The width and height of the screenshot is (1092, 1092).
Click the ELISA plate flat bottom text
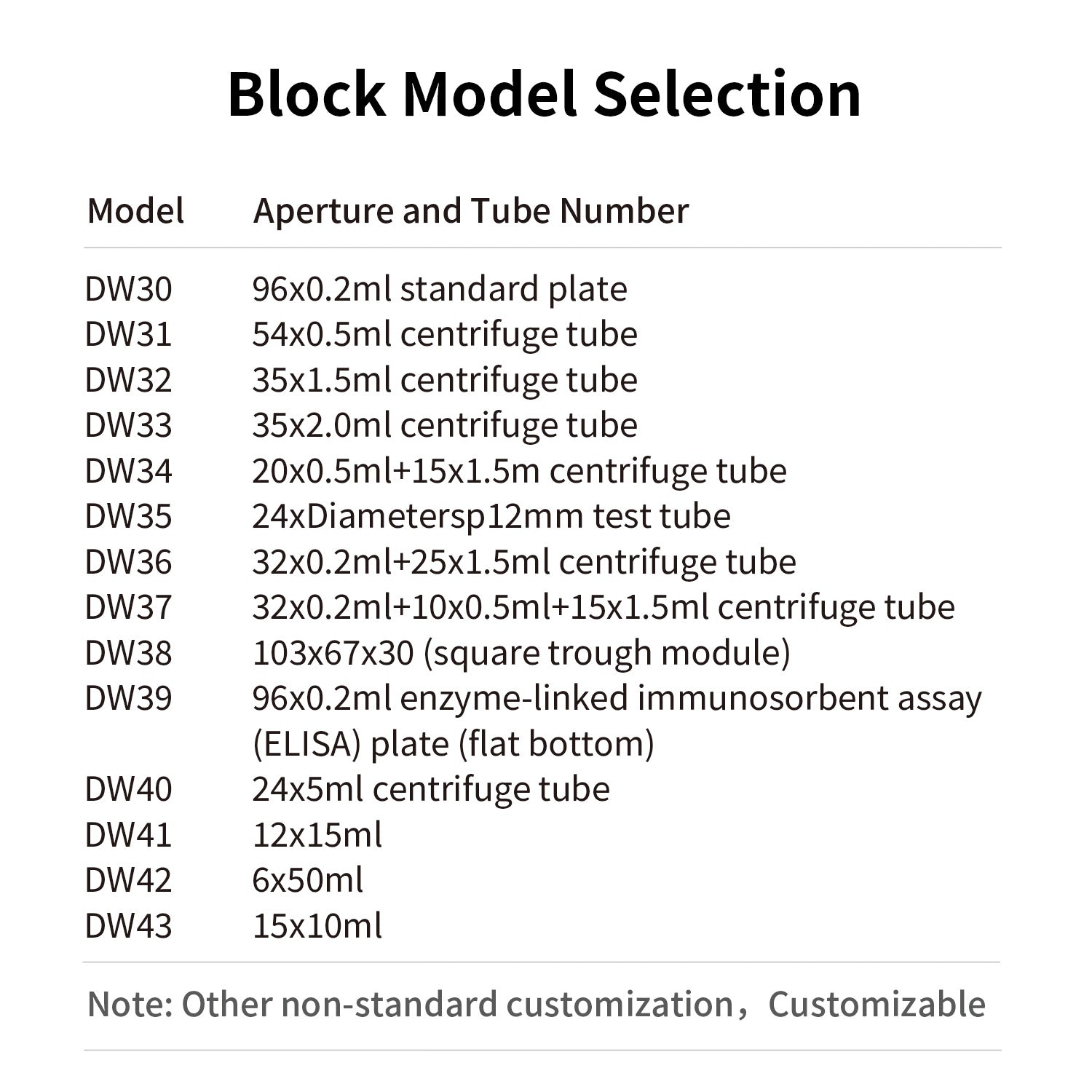coord(454,744)
